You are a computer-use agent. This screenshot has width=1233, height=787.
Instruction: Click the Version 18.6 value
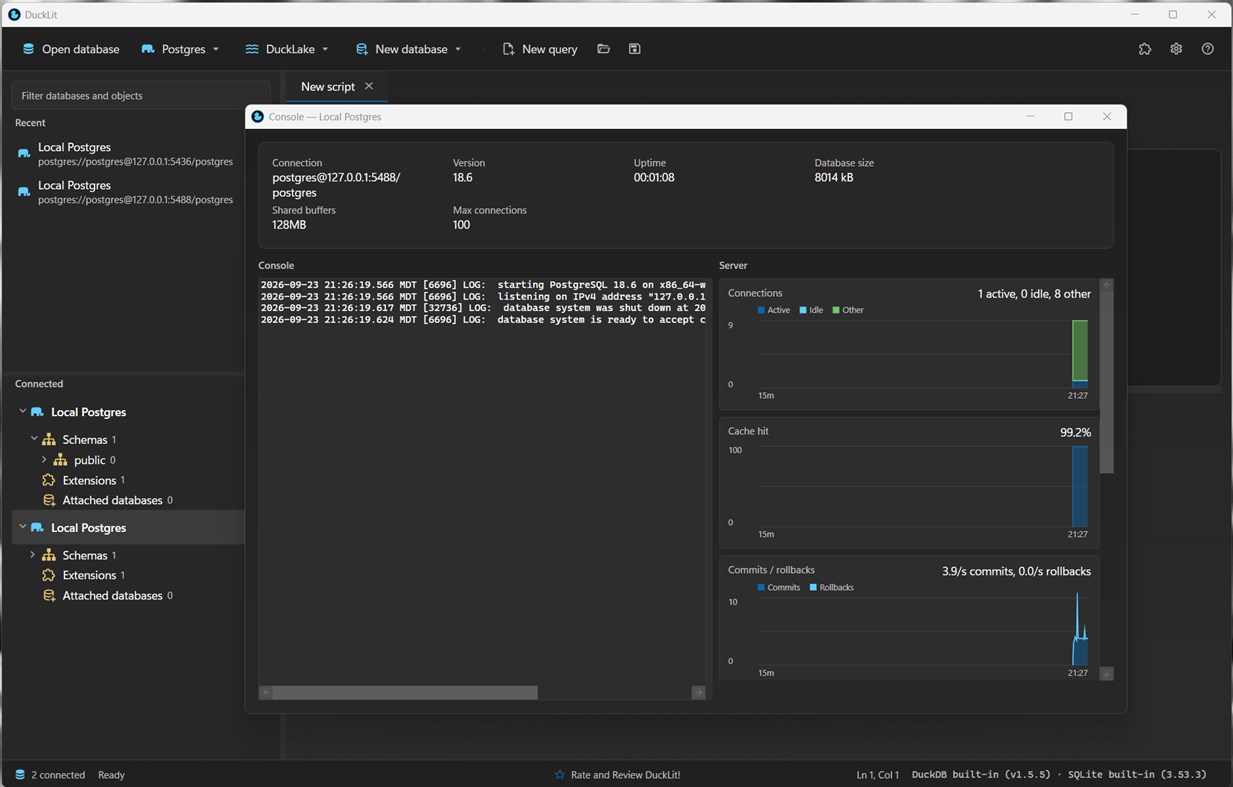tap(462, 178)
